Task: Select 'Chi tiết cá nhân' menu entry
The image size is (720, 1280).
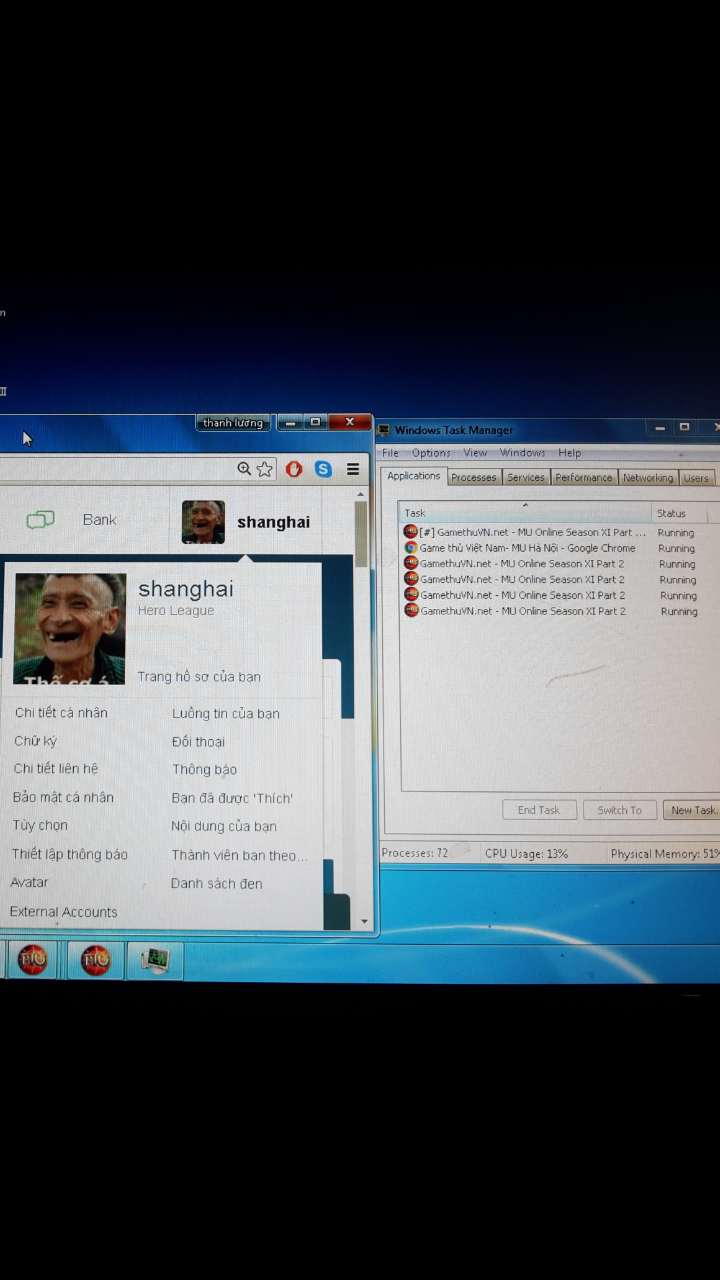Action: pos(61,713)
